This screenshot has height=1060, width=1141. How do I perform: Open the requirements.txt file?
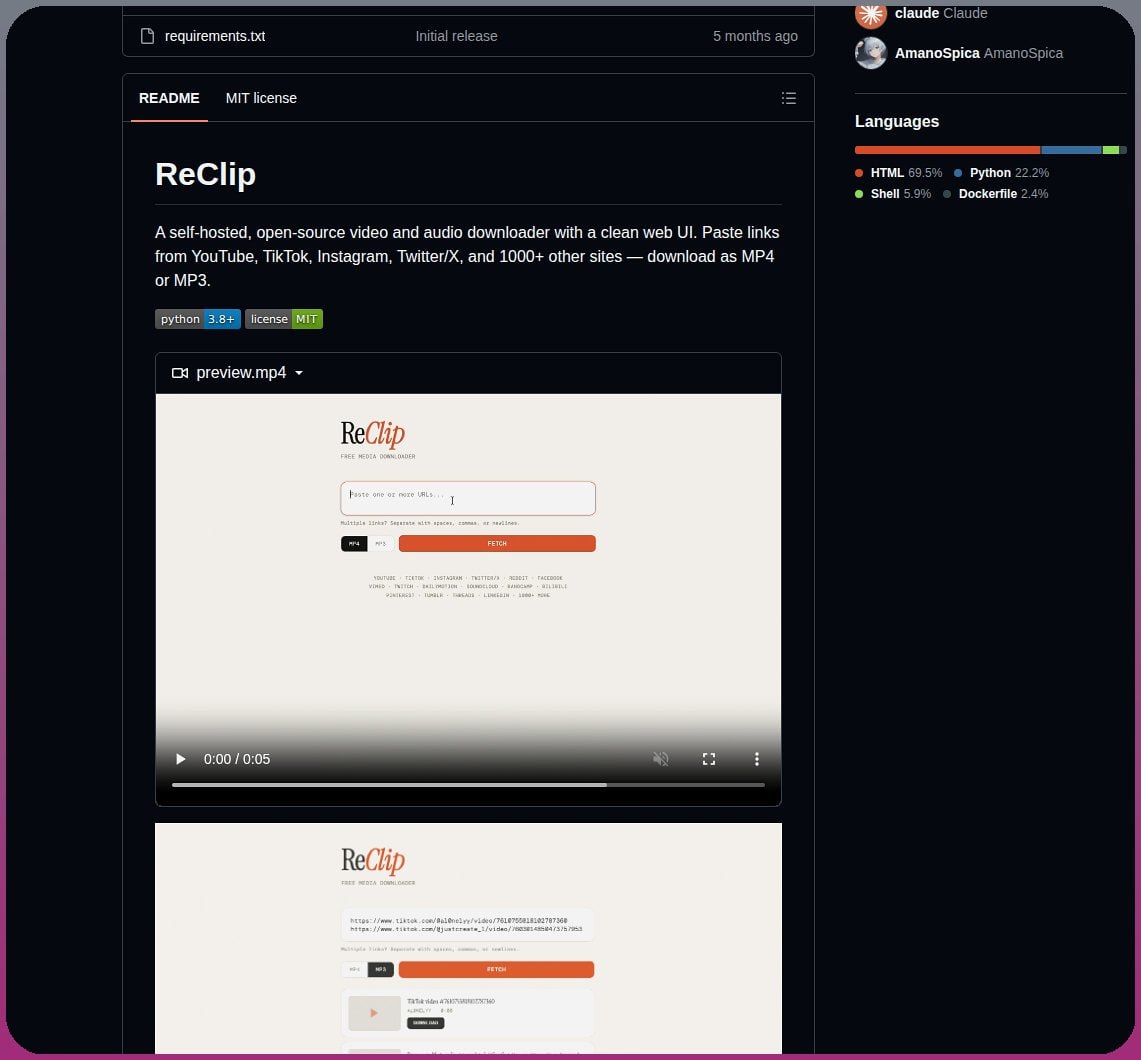pos(215,36)
